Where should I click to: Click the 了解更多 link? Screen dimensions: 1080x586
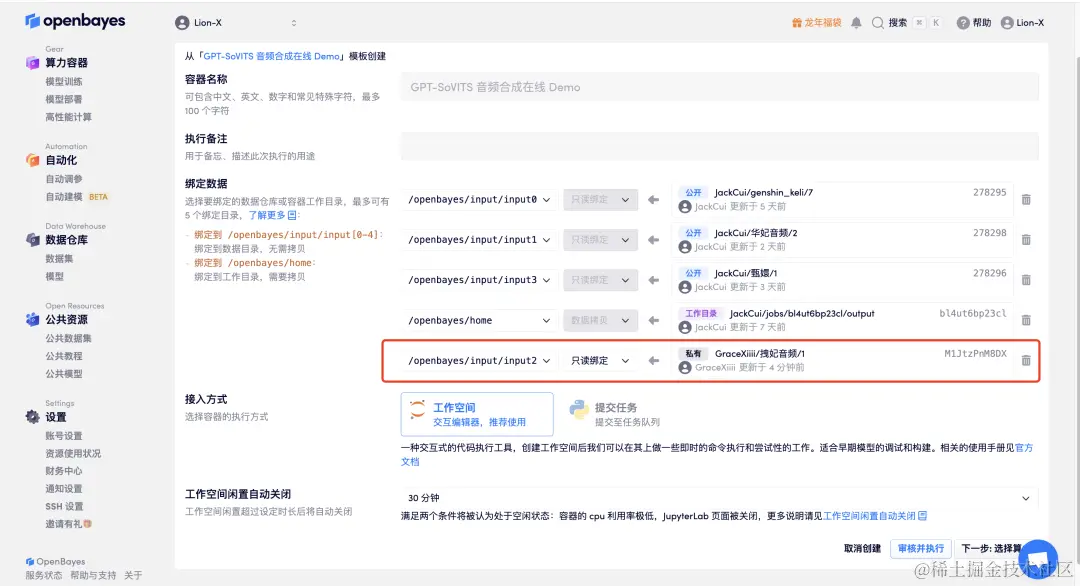272,216
